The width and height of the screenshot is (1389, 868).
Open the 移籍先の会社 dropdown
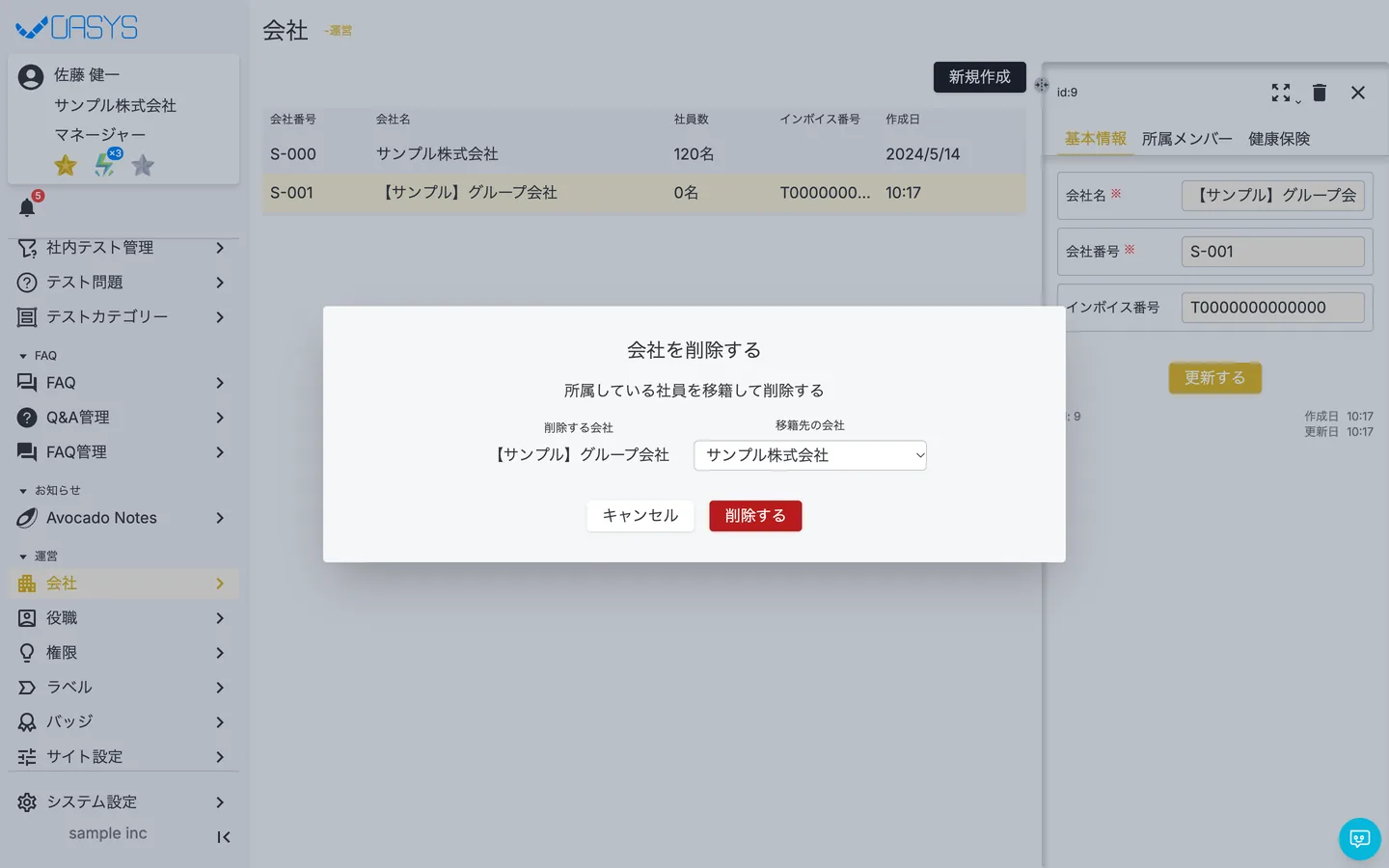click(810, 455)
